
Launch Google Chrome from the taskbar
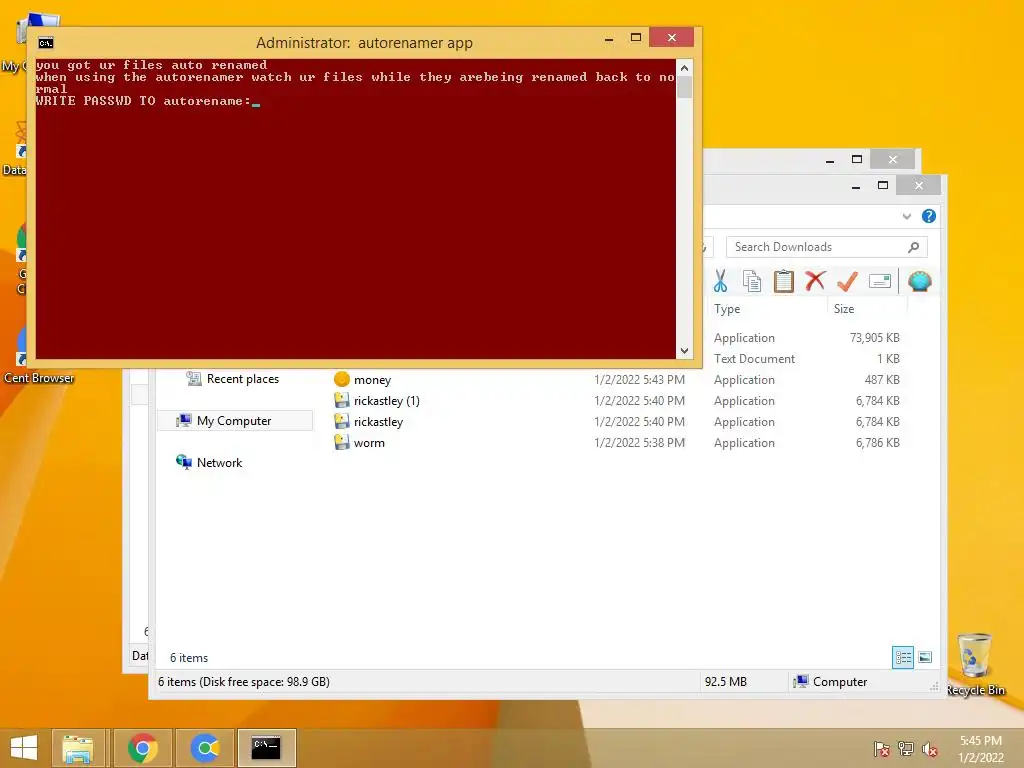pos(142,748)
